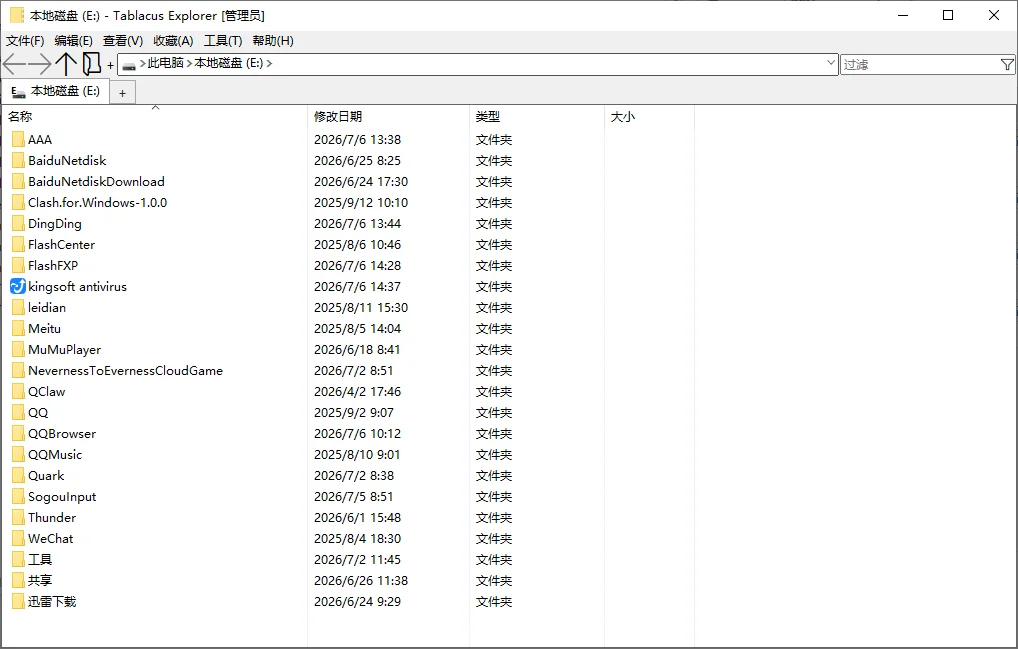Screen dimensions: 1018x649
Task: Click the AAA folder icon
Action: 18,140
